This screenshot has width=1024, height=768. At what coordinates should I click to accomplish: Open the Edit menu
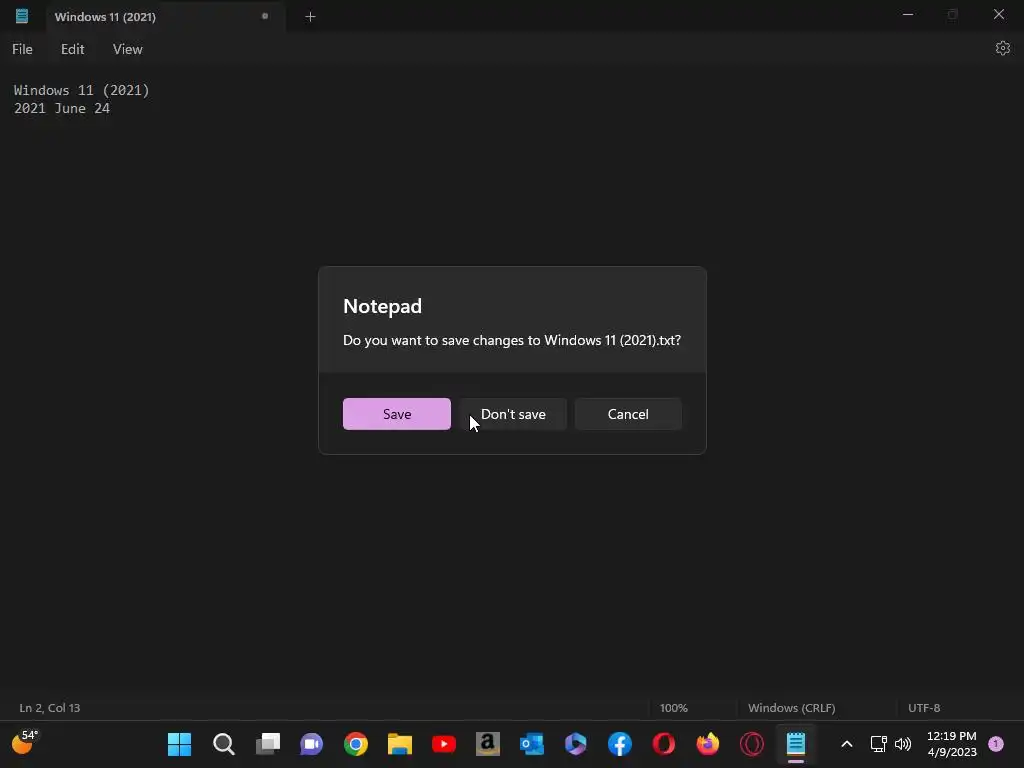(72, 49)
